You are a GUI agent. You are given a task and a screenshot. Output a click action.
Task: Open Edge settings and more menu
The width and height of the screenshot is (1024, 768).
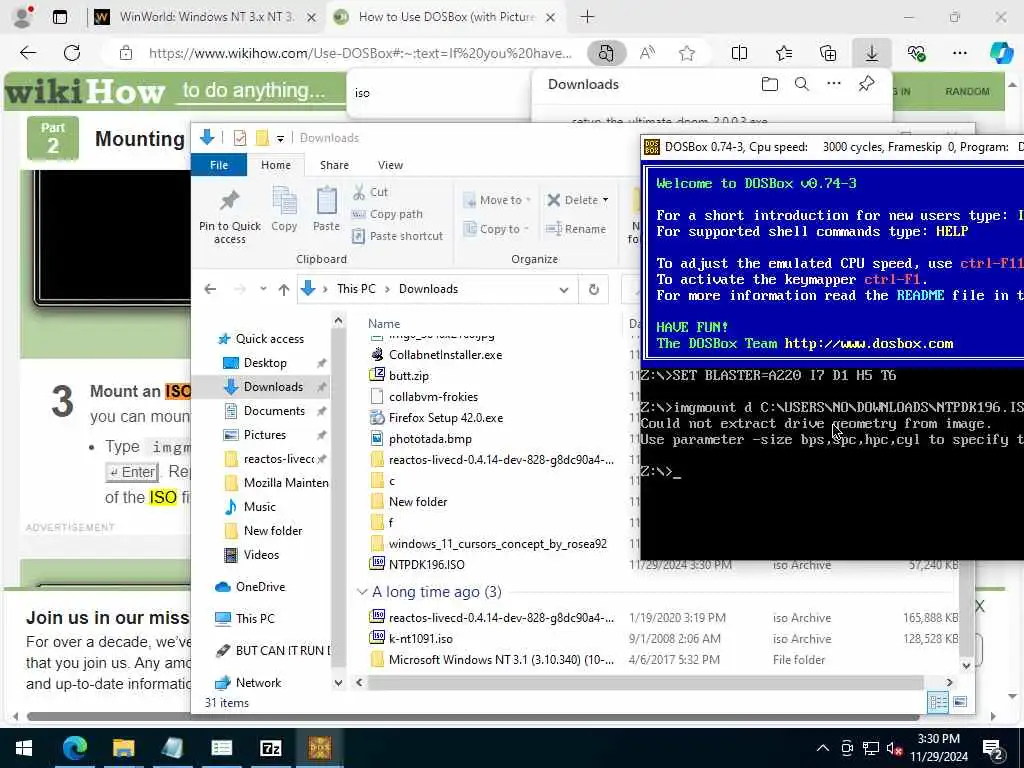point(959,54)
